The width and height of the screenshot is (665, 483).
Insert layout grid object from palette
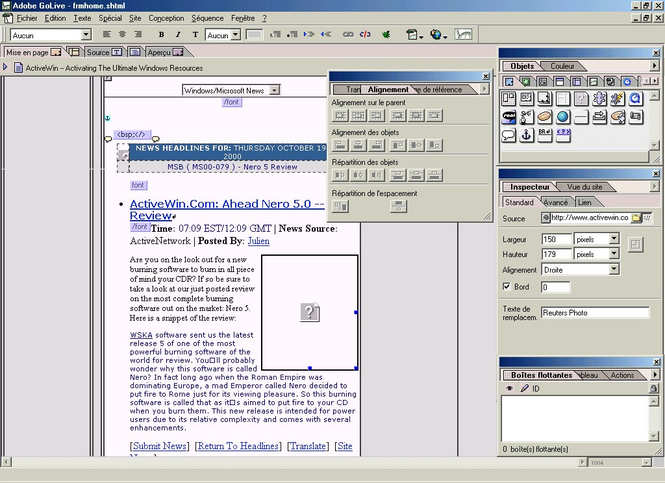click(x=509, y=99)
